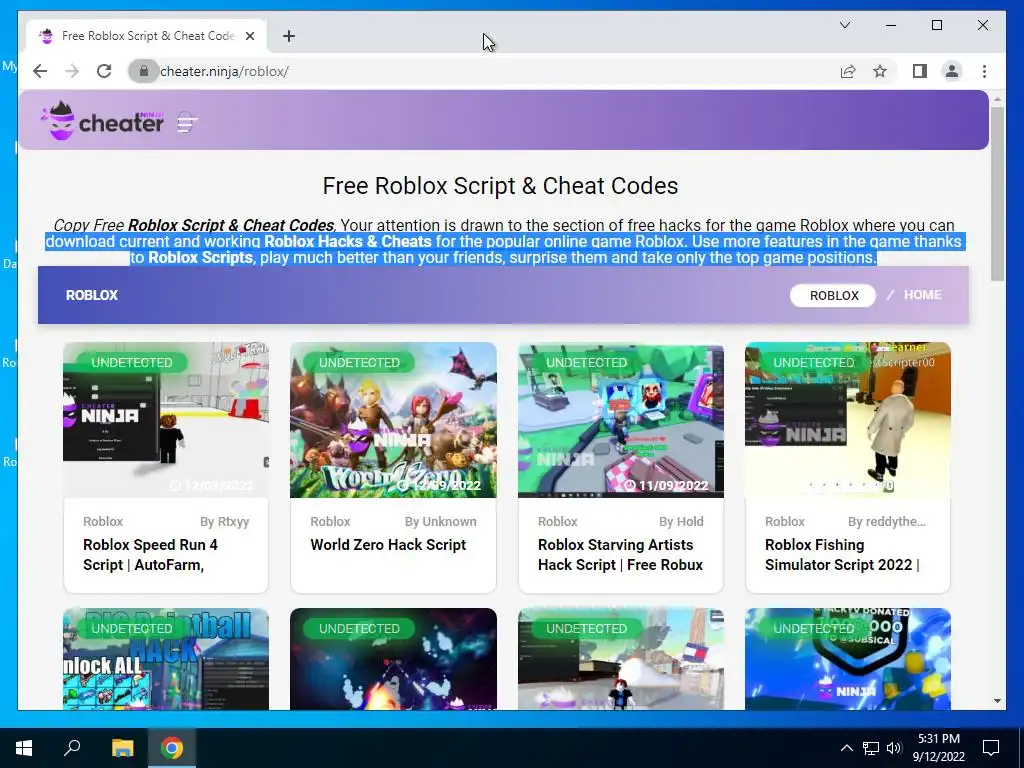The height and width of the screenshot is (768, 1024).
Task: Close the Free Roblox Script tab
Action: pos(249,36)
